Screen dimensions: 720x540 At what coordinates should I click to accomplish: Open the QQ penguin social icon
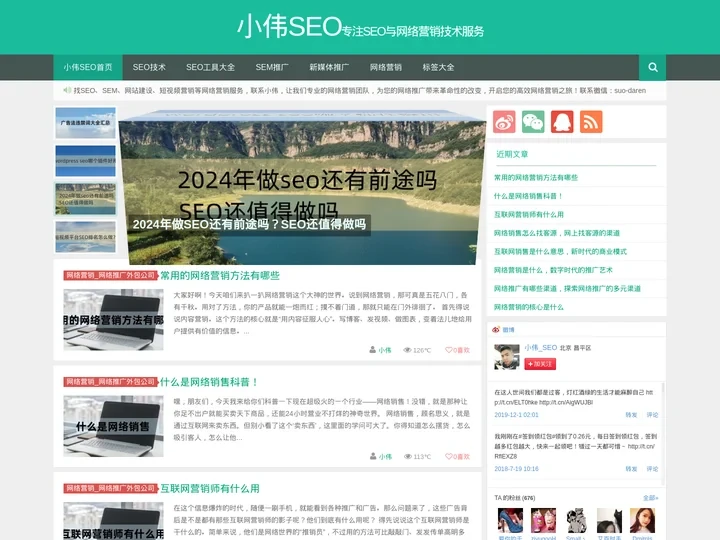pos(562,122)
